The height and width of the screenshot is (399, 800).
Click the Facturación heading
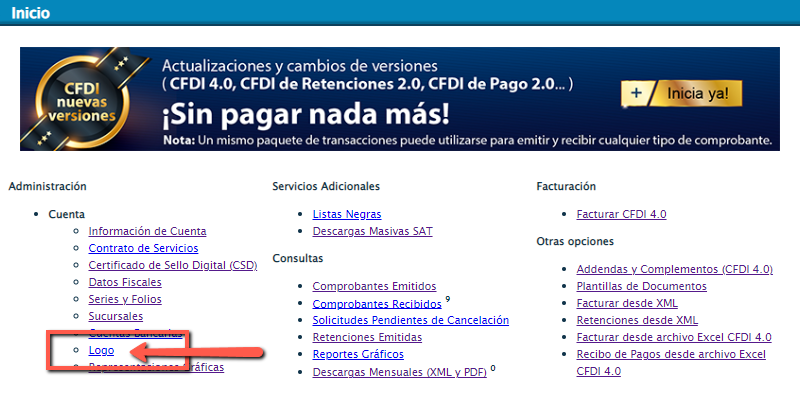click(x=566, y=187)
